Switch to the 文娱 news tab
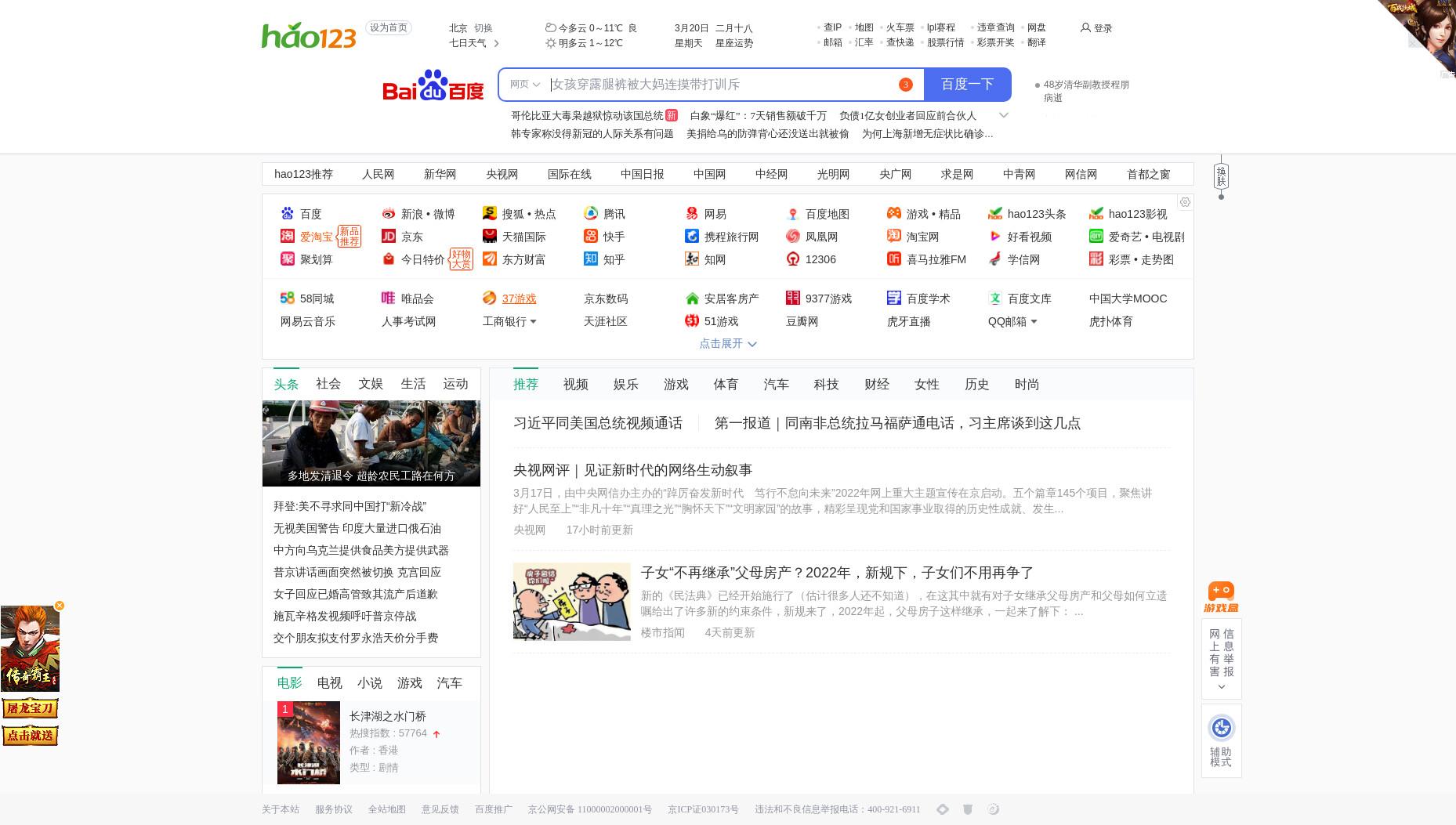This screenshot has height=825, width=1456. point(371,383)
